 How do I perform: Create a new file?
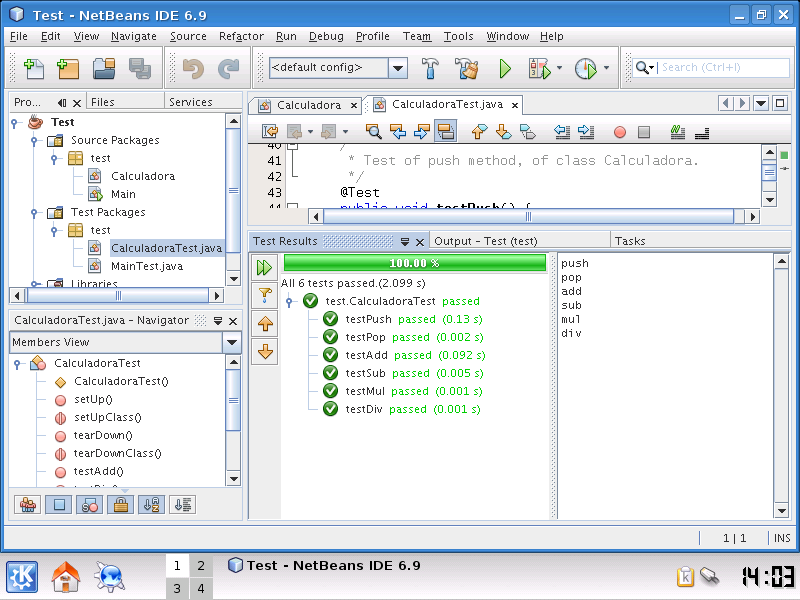(33, 69)
